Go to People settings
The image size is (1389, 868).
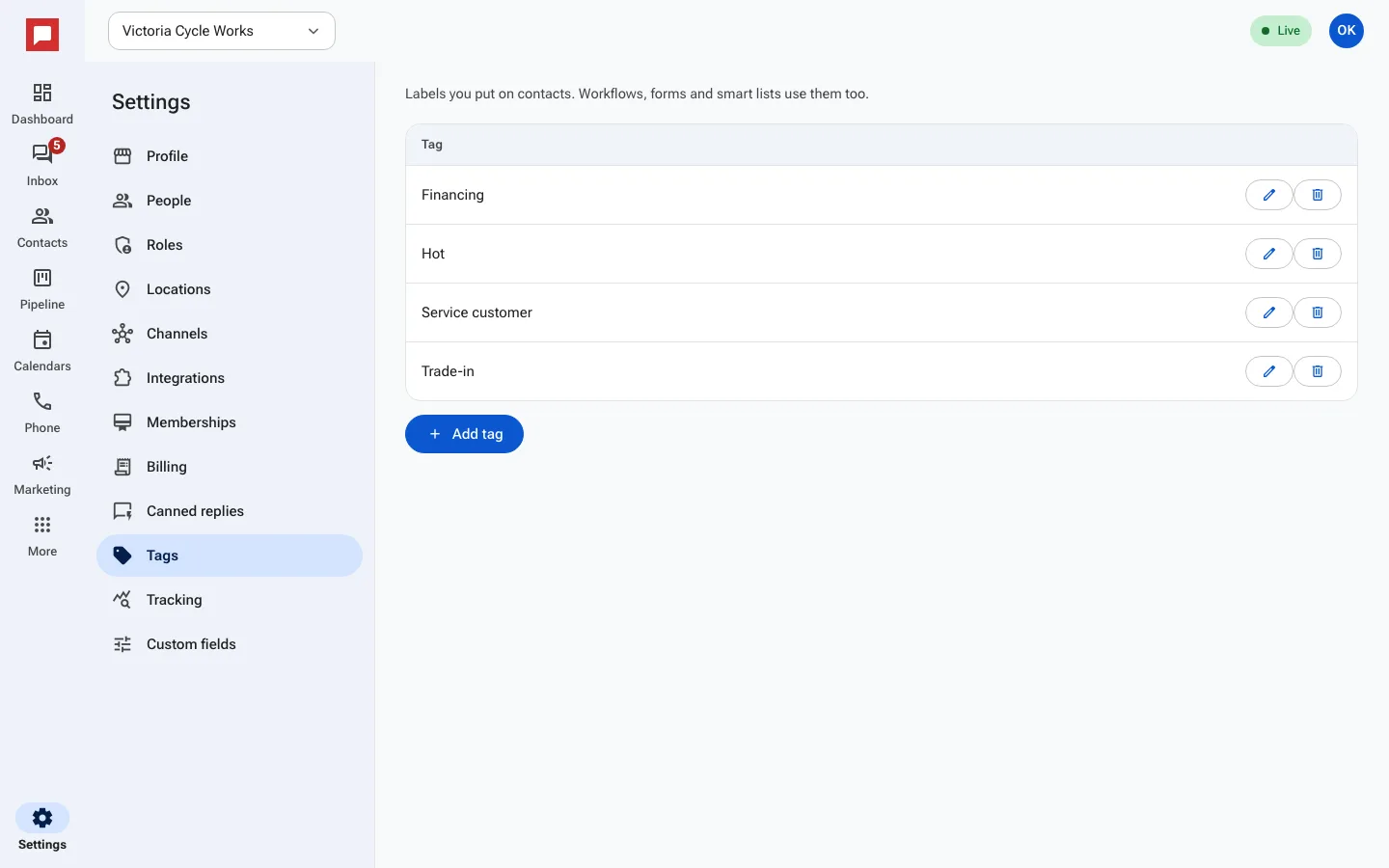[x=230, y=201]
